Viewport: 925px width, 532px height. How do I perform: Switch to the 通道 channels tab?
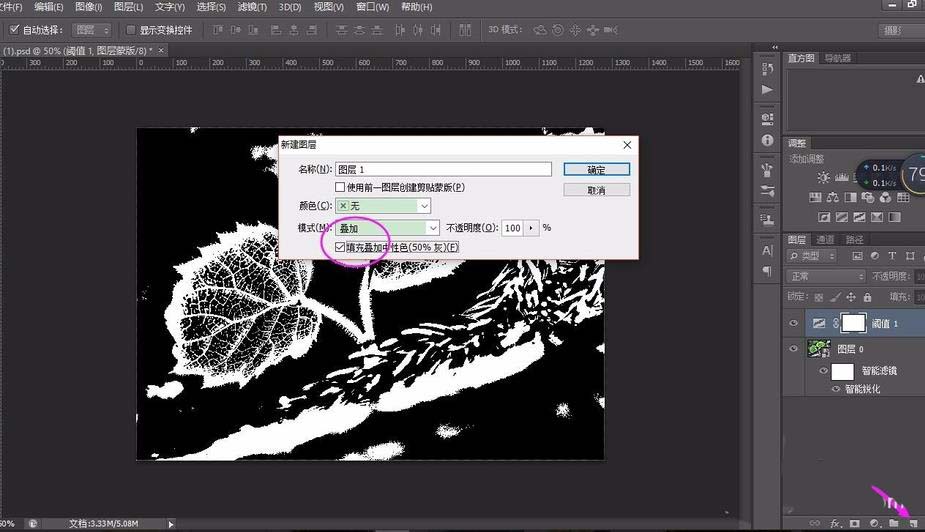[x=825, y=240]
